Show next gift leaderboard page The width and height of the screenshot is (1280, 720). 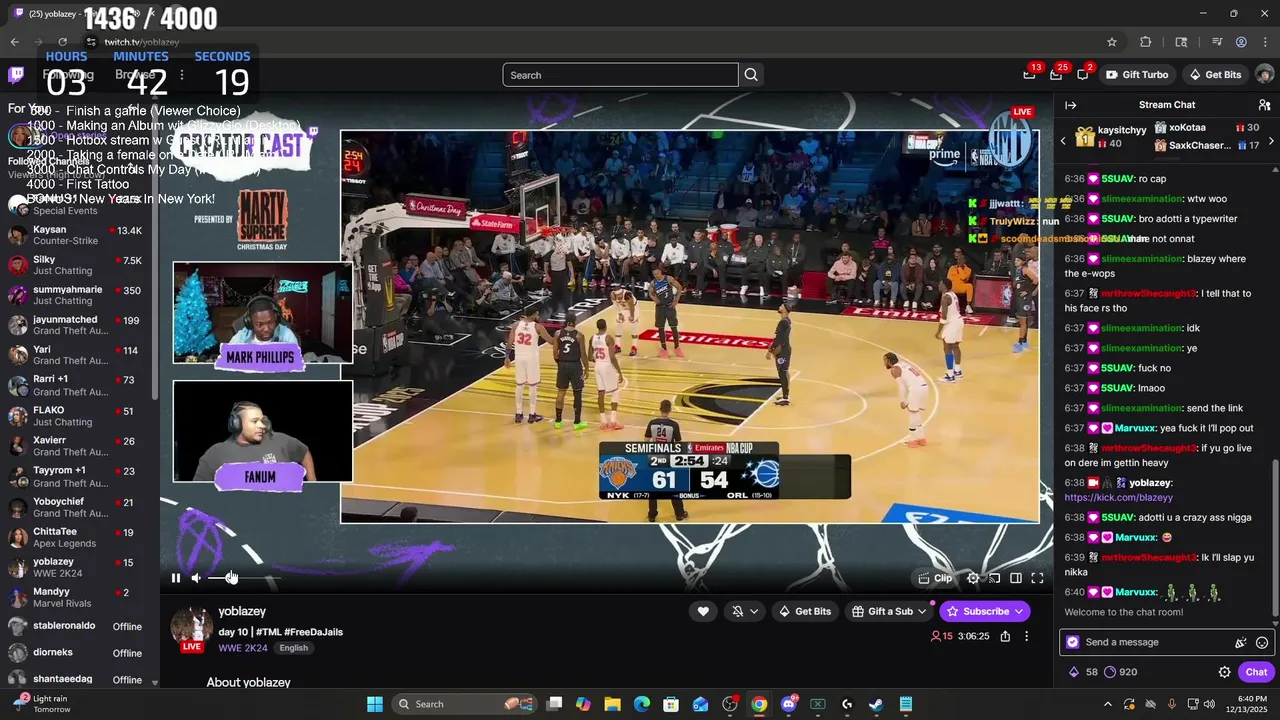1271,142
